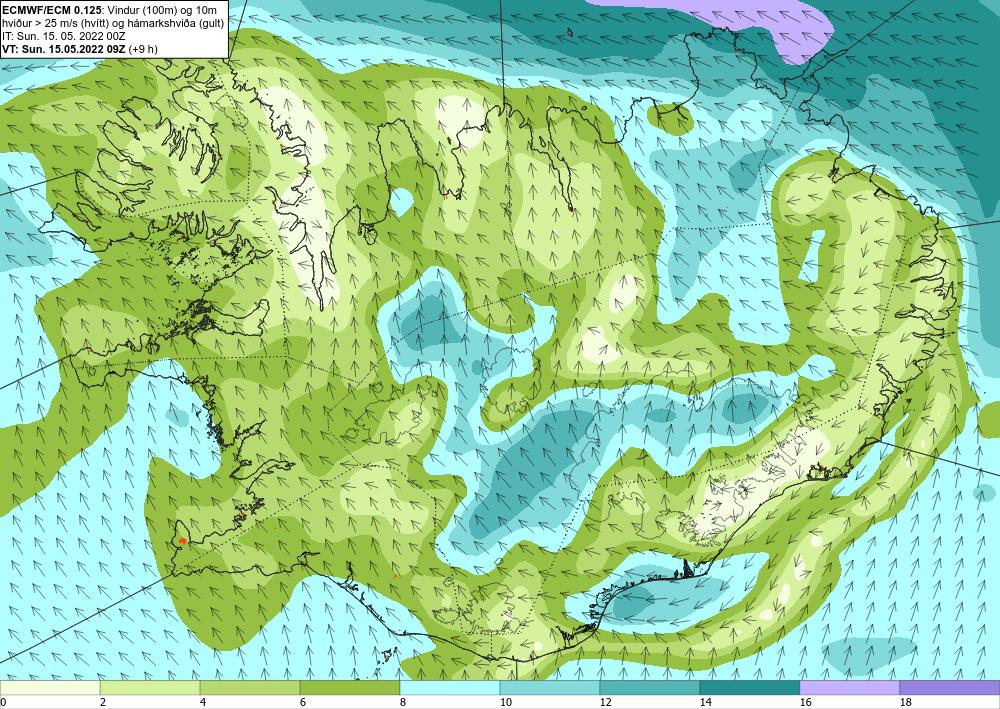1000x709 pixels.
Task: Select the light cyan 8–10 legend swatch
Action: 450,688
